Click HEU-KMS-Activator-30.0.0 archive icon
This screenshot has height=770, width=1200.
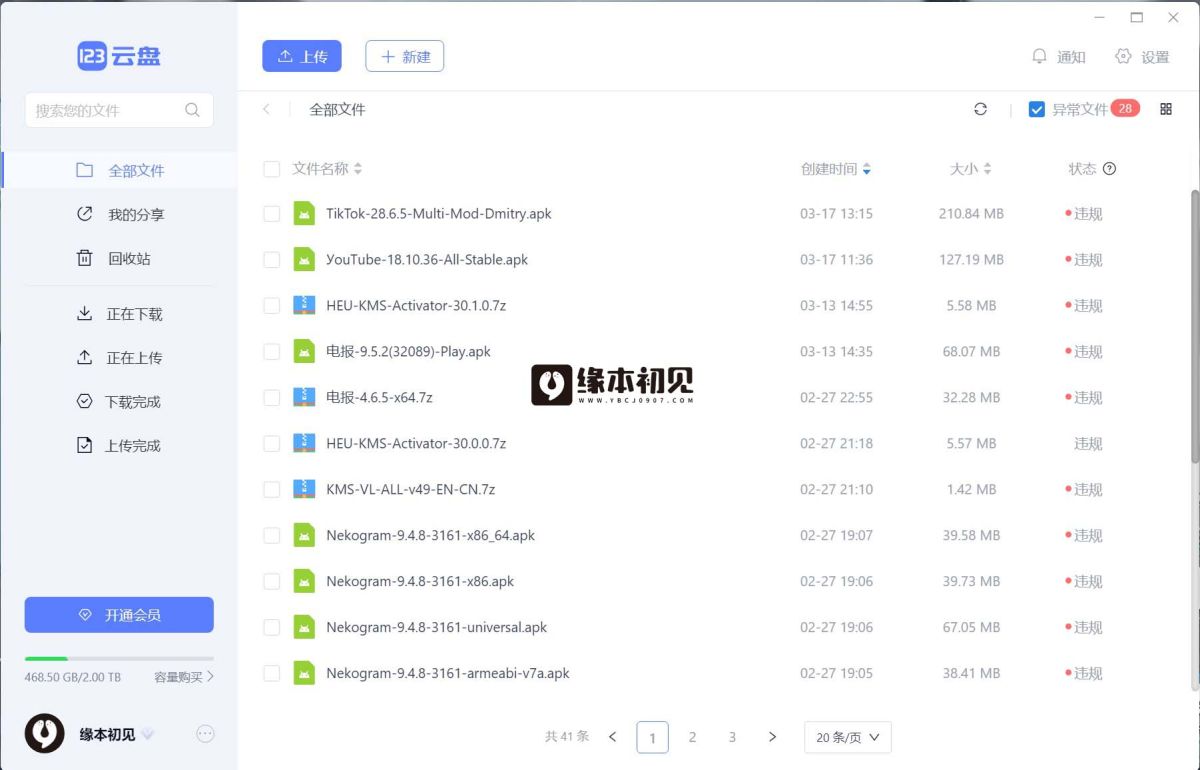304,443
